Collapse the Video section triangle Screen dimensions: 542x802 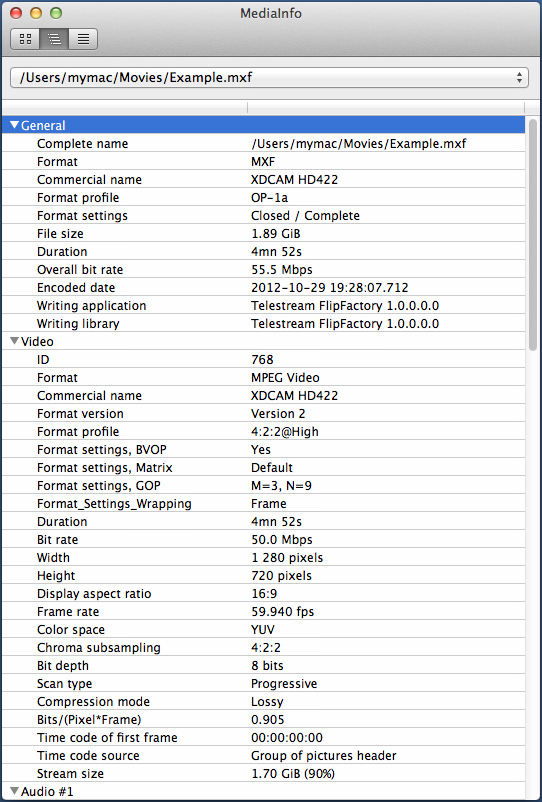tap(14, 341)
